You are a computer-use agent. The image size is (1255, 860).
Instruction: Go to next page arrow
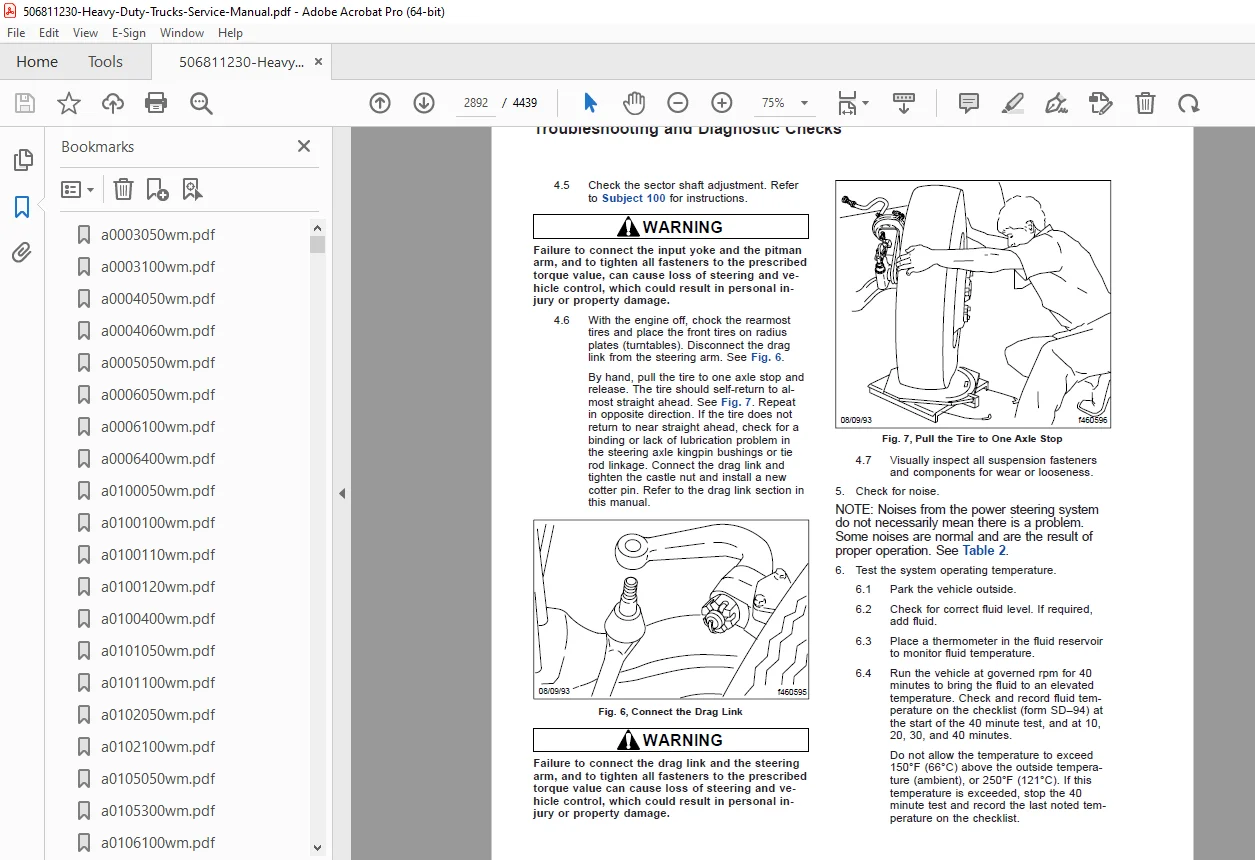tap(424, 103)
